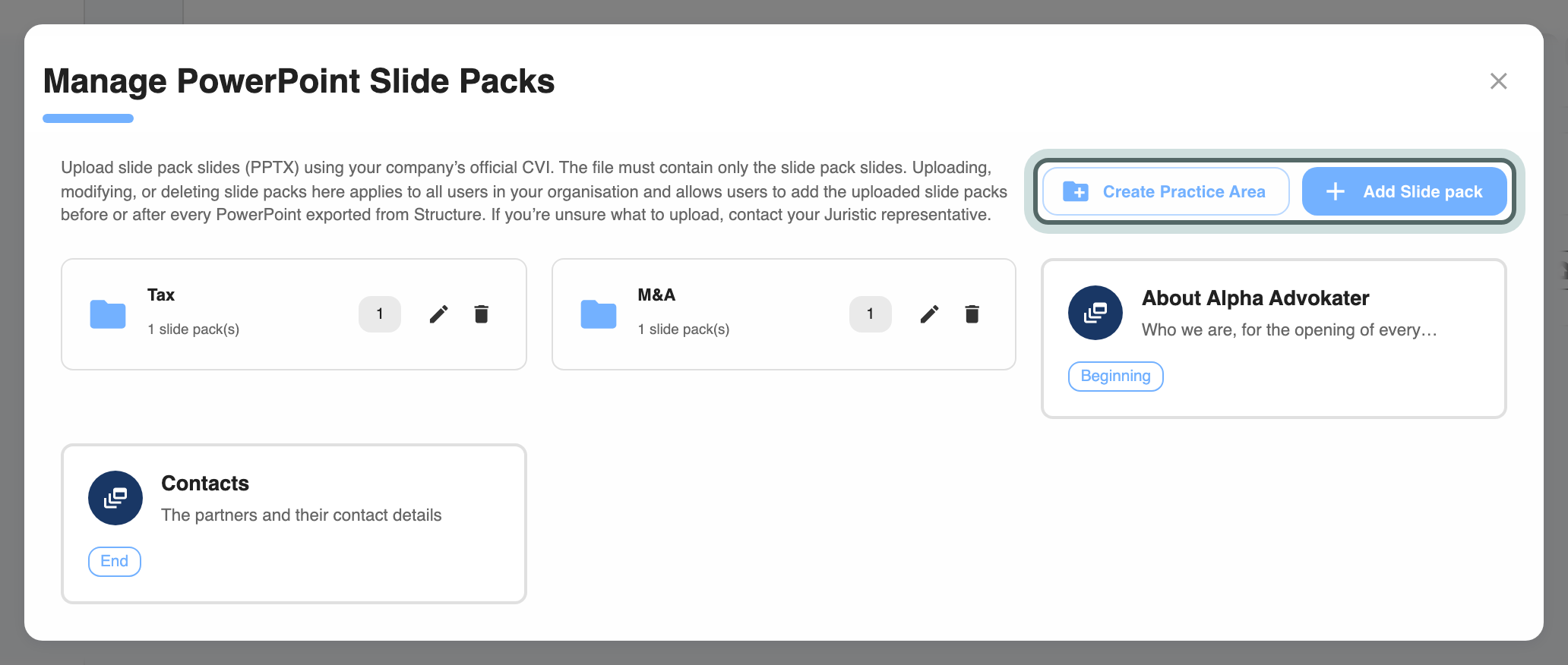Open the Contacts slide pack title
Viewport: 1568px width, 665px height.
205,484
